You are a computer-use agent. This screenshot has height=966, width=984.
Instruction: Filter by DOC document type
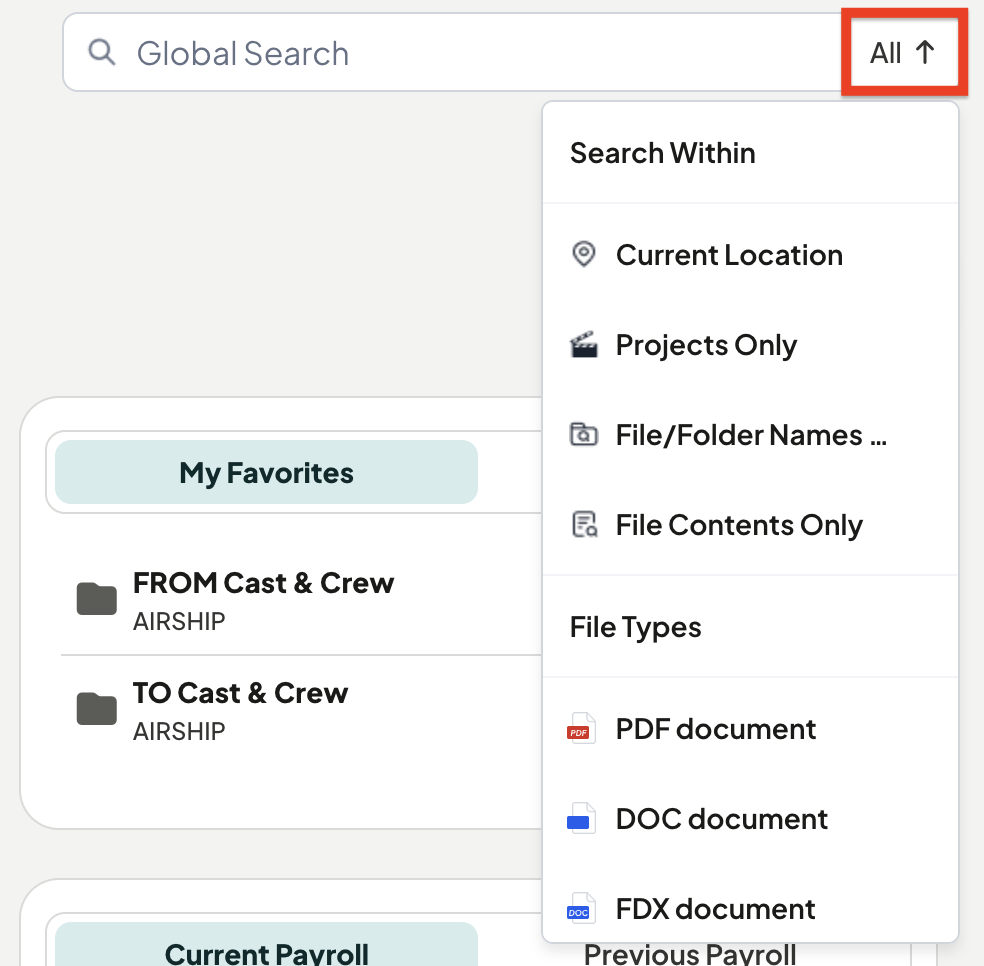pyautogui.click(x=751, y=819)
